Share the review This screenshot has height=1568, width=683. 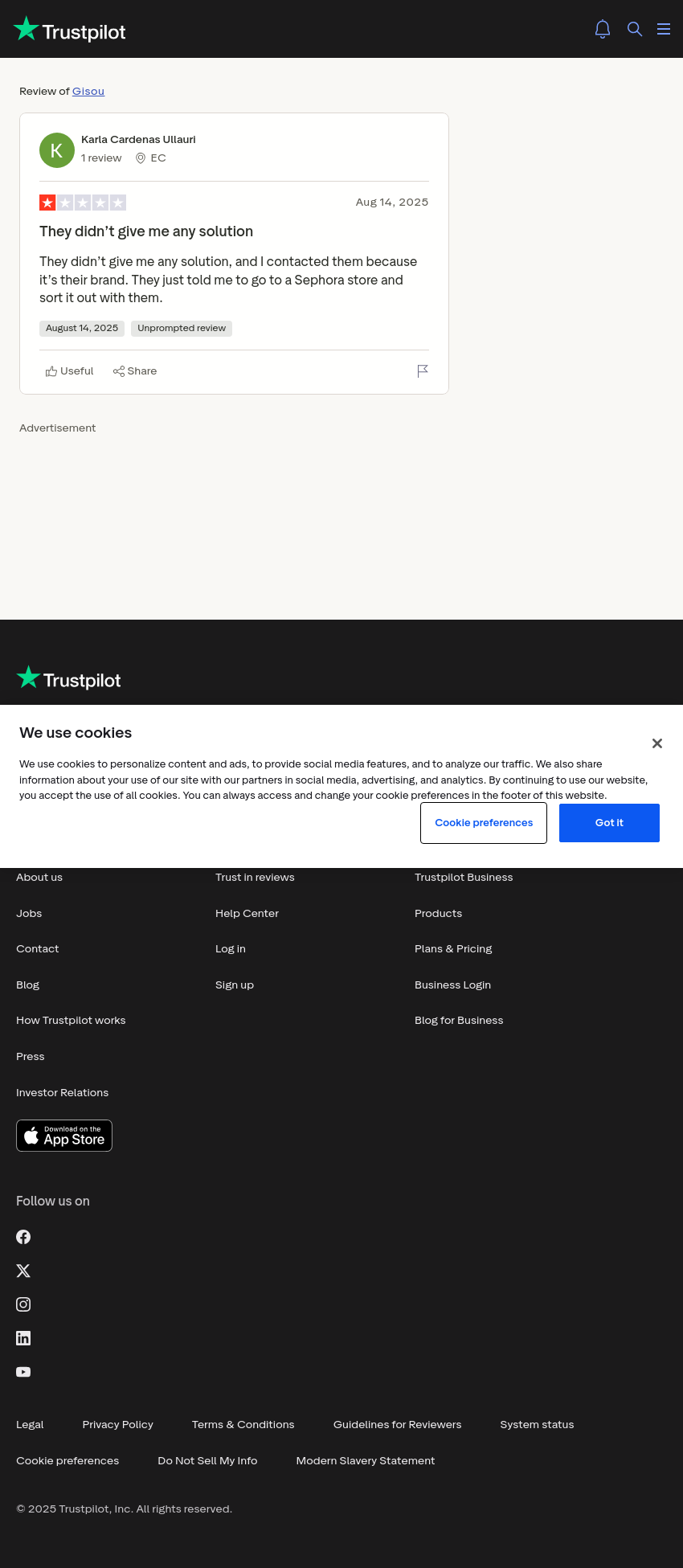pos(135,371)
